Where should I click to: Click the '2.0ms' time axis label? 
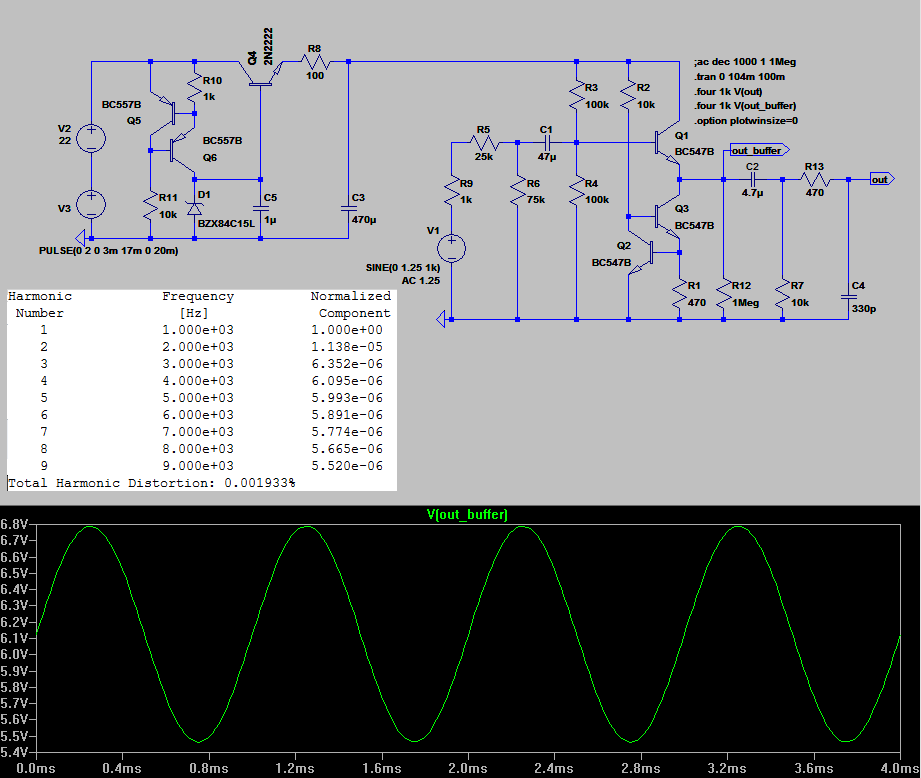coord(468,768)
